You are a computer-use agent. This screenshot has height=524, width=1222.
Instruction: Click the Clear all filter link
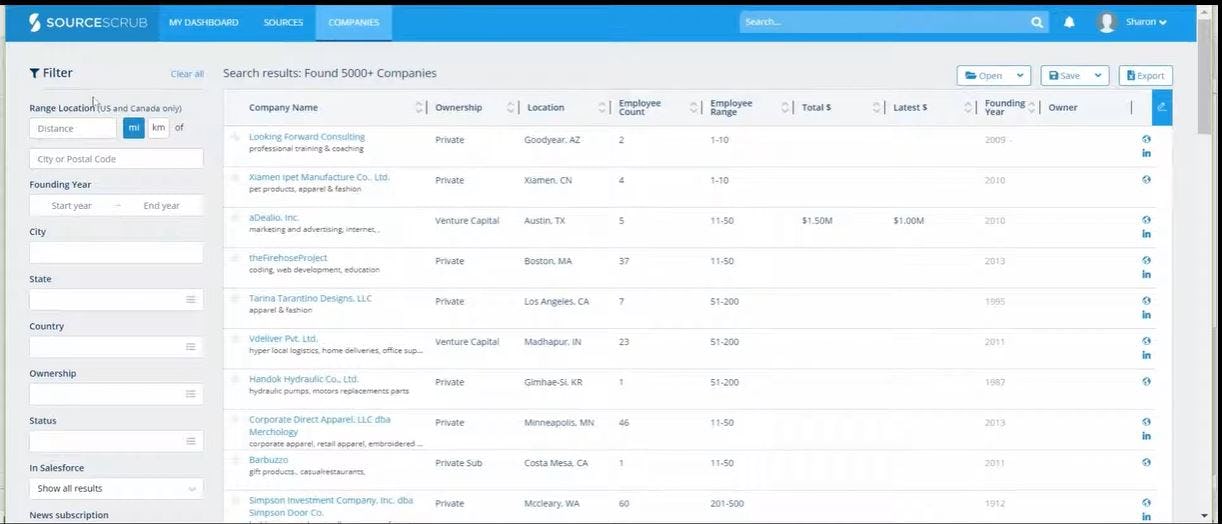(187, 74)
